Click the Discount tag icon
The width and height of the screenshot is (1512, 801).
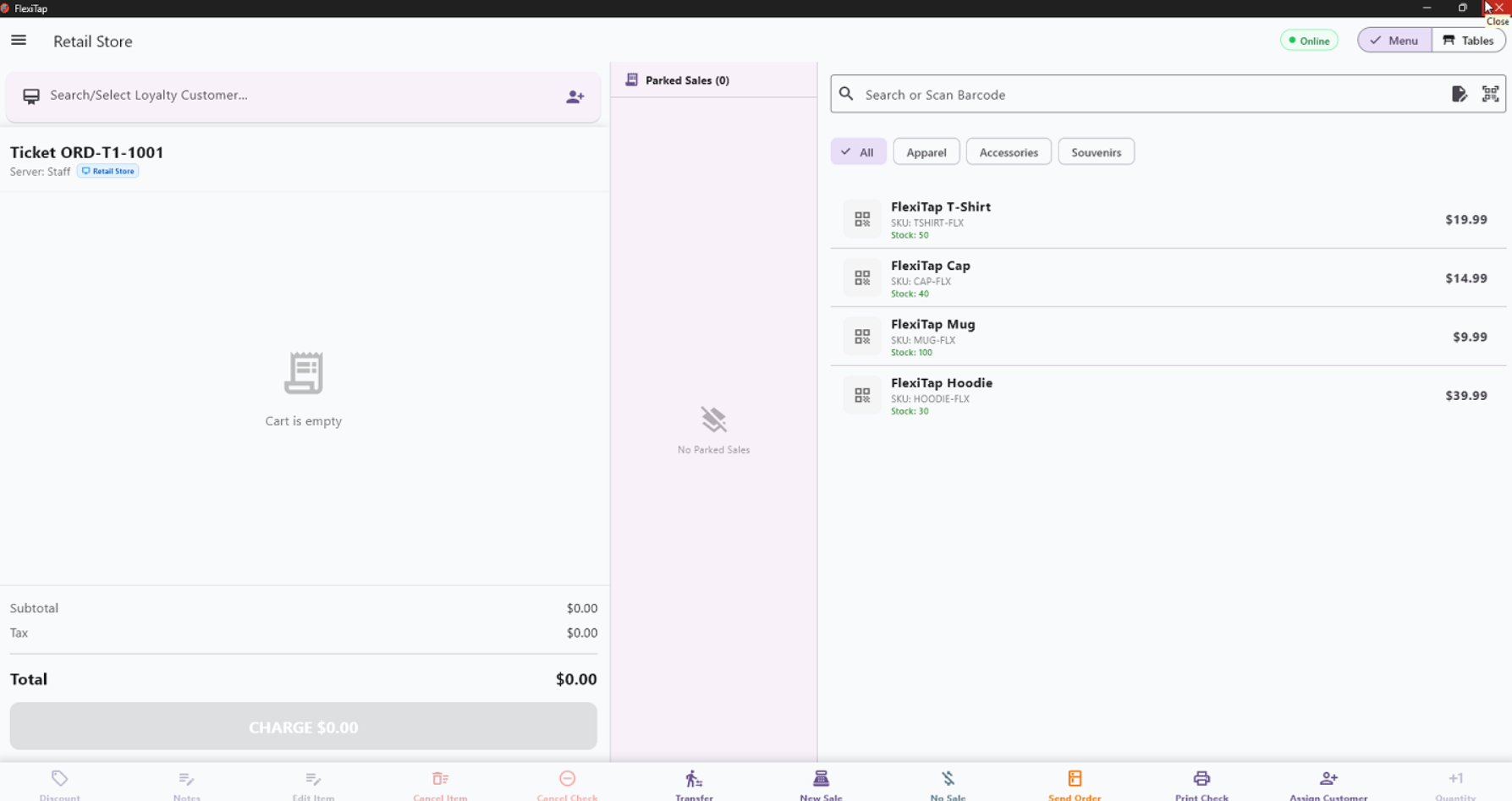coord(59,778)
